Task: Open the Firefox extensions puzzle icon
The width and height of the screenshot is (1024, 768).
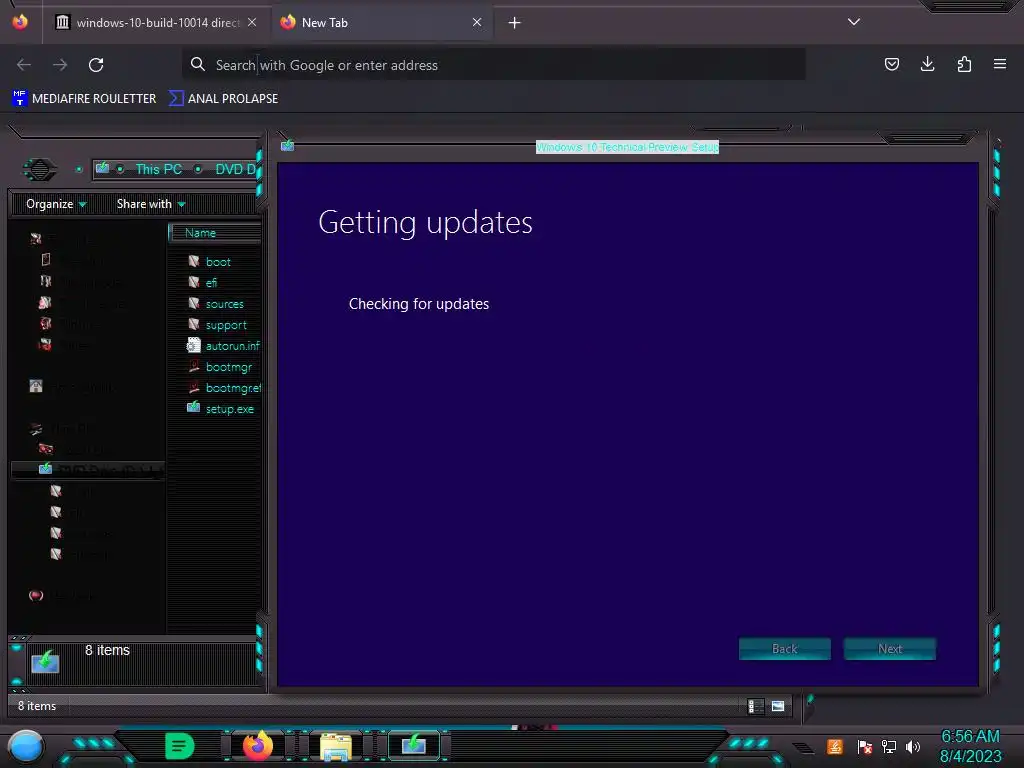Action: point(964,64)
